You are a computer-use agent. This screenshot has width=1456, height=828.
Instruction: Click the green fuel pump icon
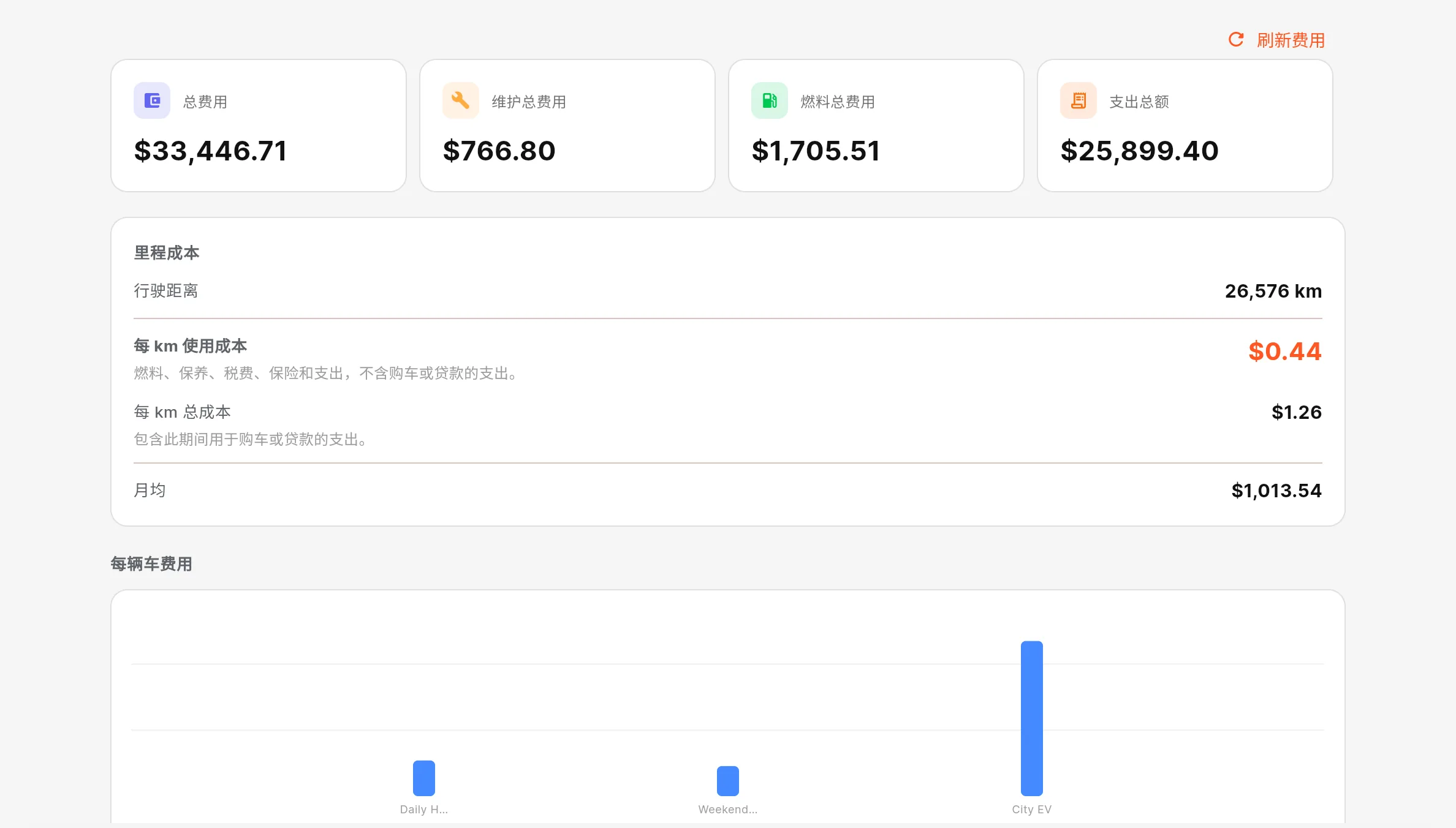770,100
